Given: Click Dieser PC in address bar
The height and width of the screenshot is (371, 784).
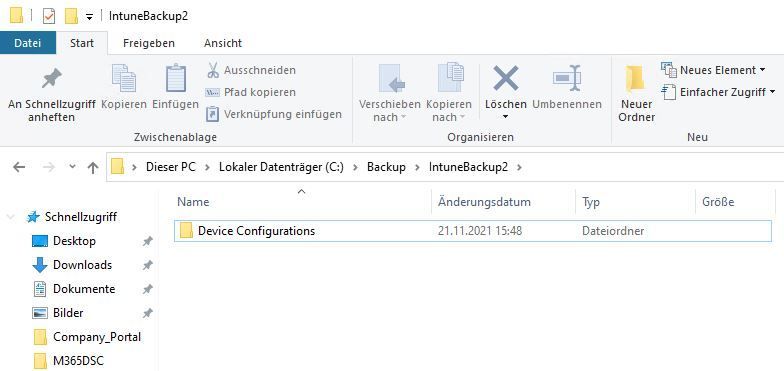Looking at the screenshot, I should pos(170,167).
